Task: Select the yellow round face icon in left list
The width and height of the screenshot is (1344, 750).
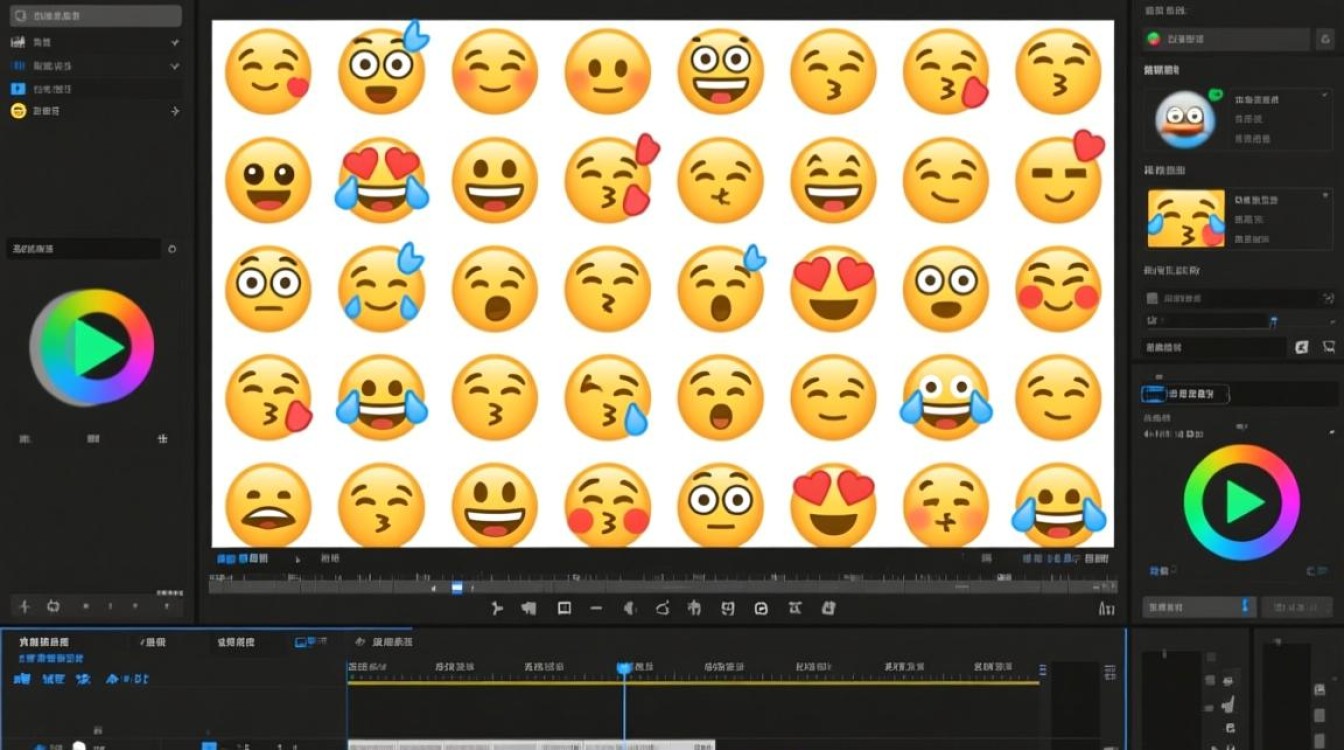Action: (x=18, y=111)
